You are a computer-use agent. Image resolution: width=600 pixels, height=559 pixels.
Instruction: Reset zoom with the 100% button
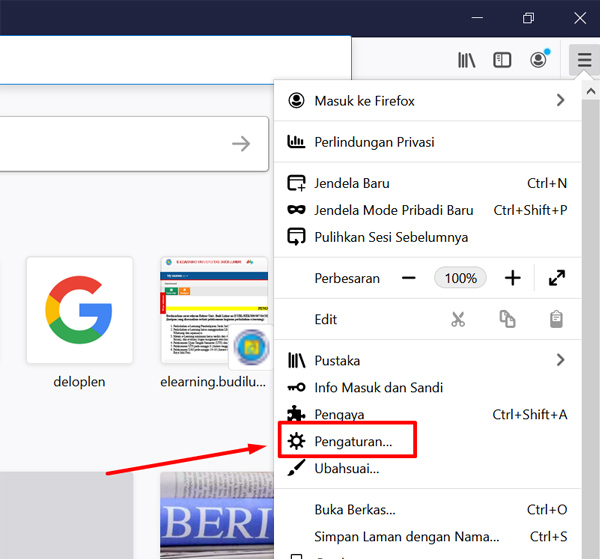pos(460,278)
